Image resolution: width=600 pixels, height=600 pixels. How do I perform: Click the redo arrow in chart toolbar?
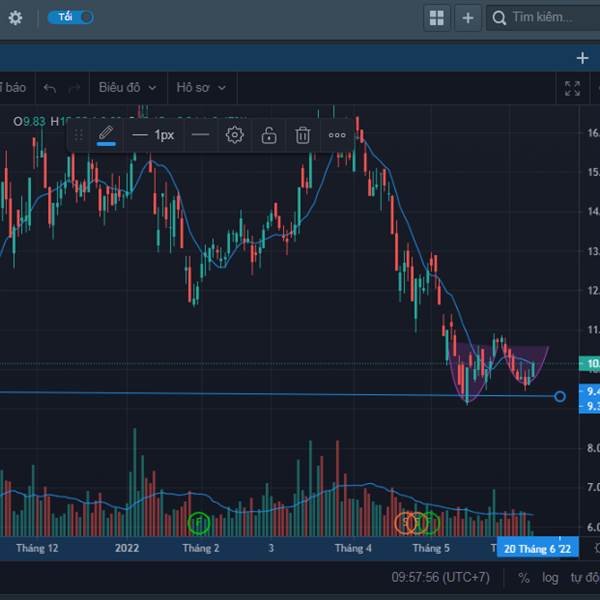click(74, 88)
